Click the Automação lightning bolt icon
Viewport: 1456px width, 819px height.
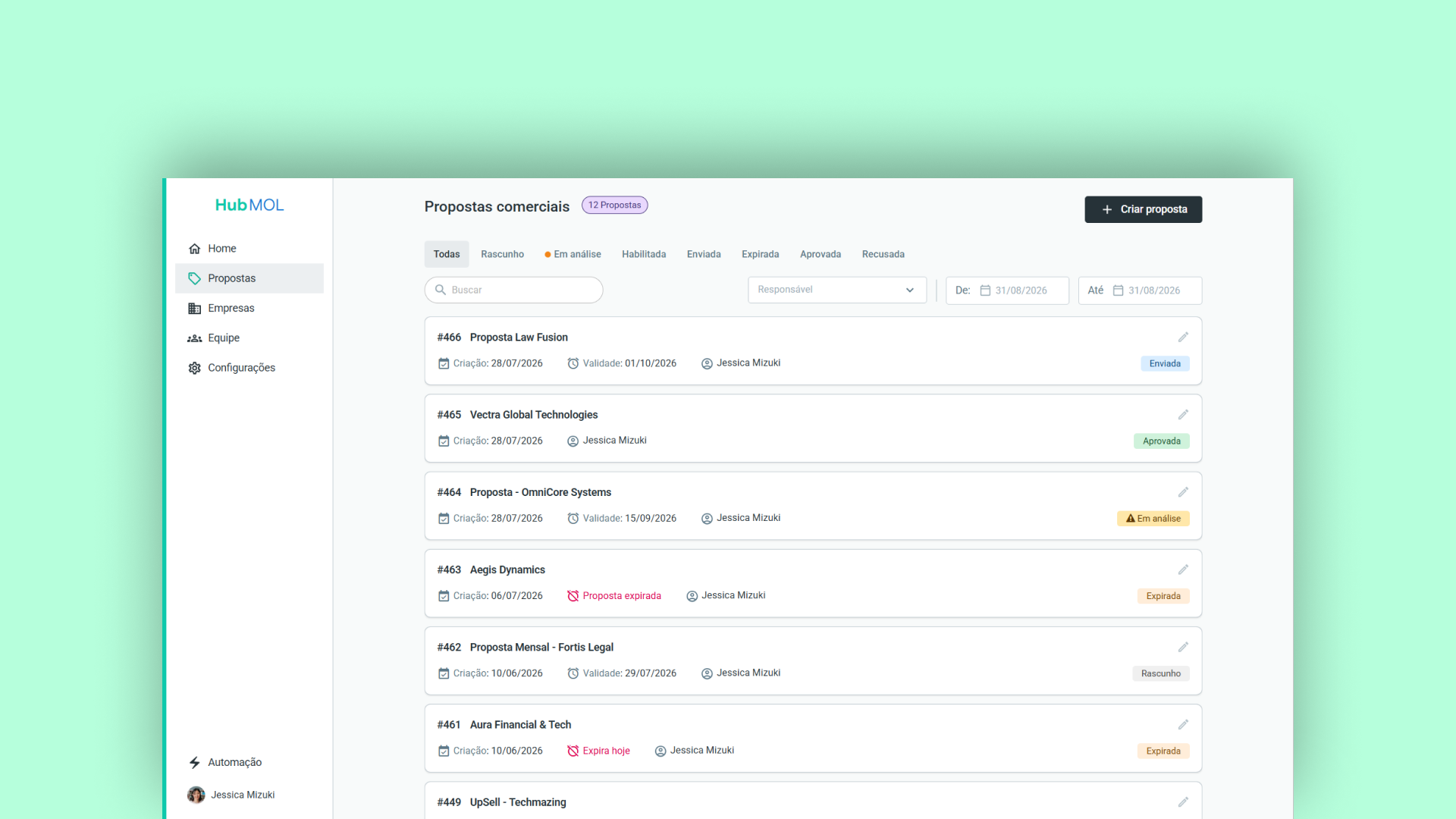click(x=195, y=762)
